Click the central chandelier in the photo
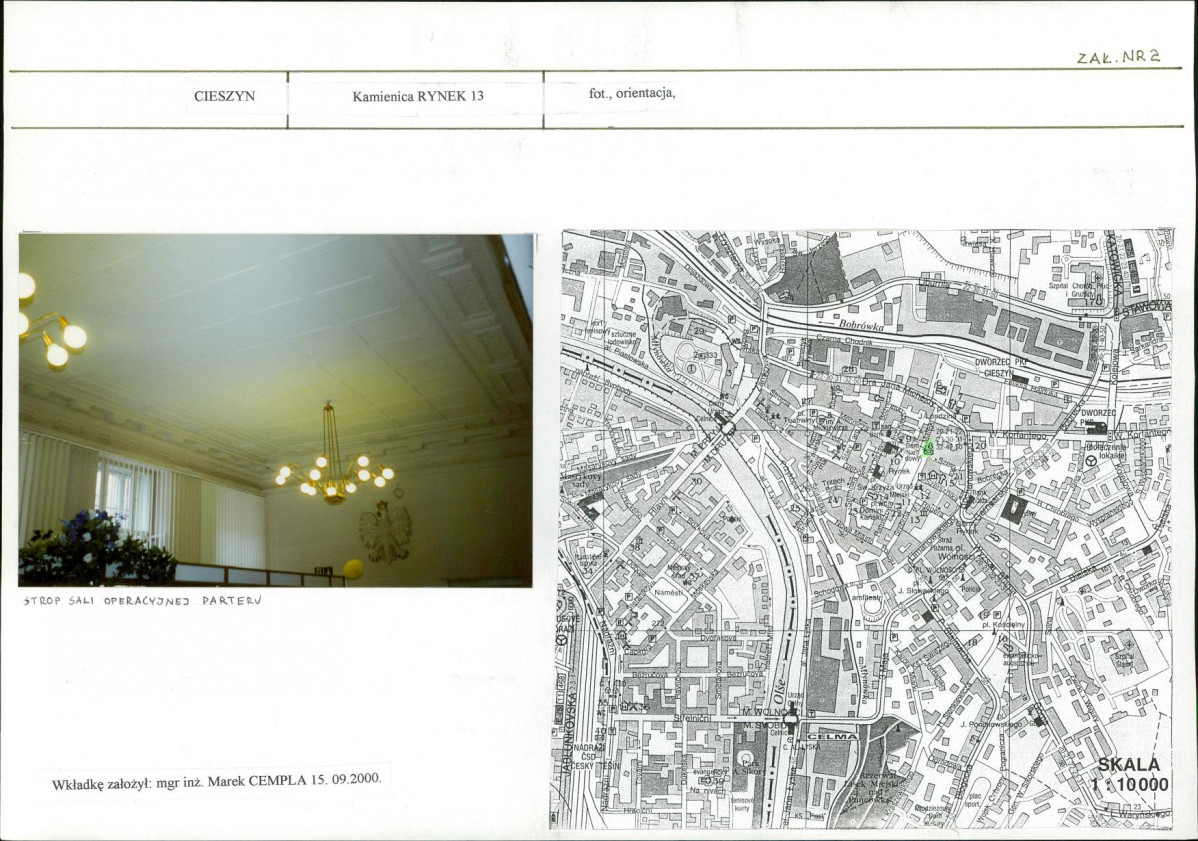 pos(333,469)
